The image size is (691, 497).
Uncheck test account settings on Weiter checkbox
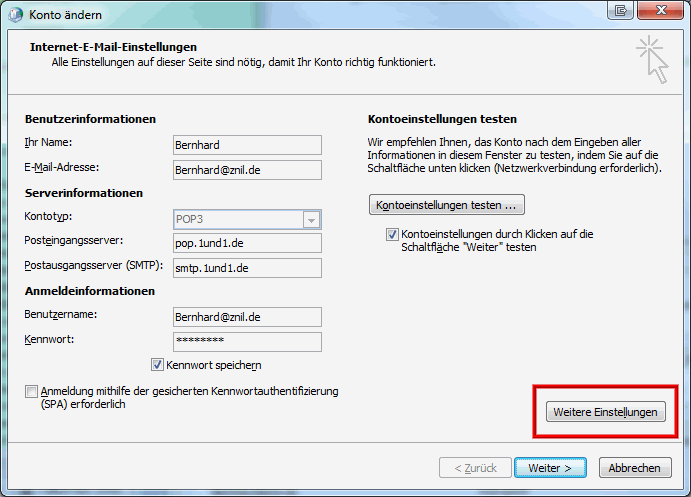[393, 234]
